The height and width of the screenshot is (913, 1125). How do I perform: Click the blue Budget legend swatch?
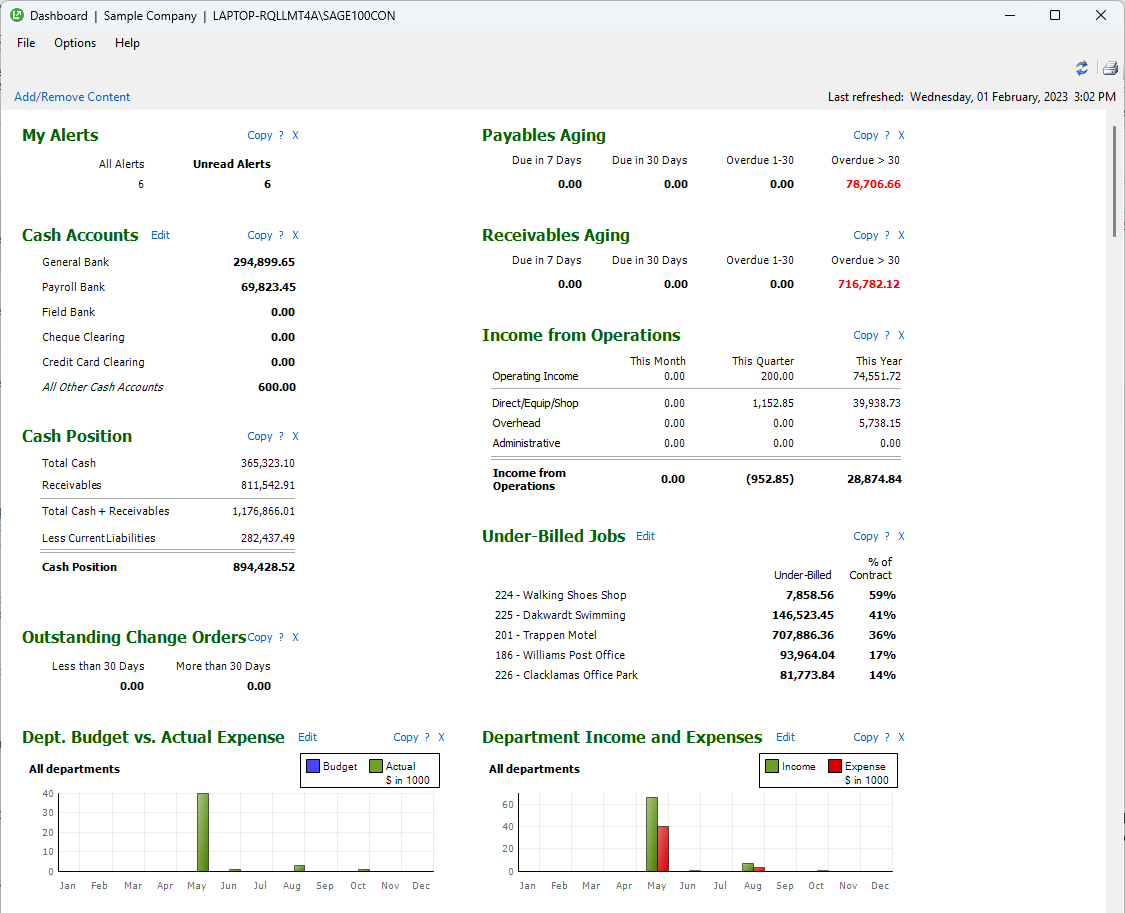click(x=313, y=767)
